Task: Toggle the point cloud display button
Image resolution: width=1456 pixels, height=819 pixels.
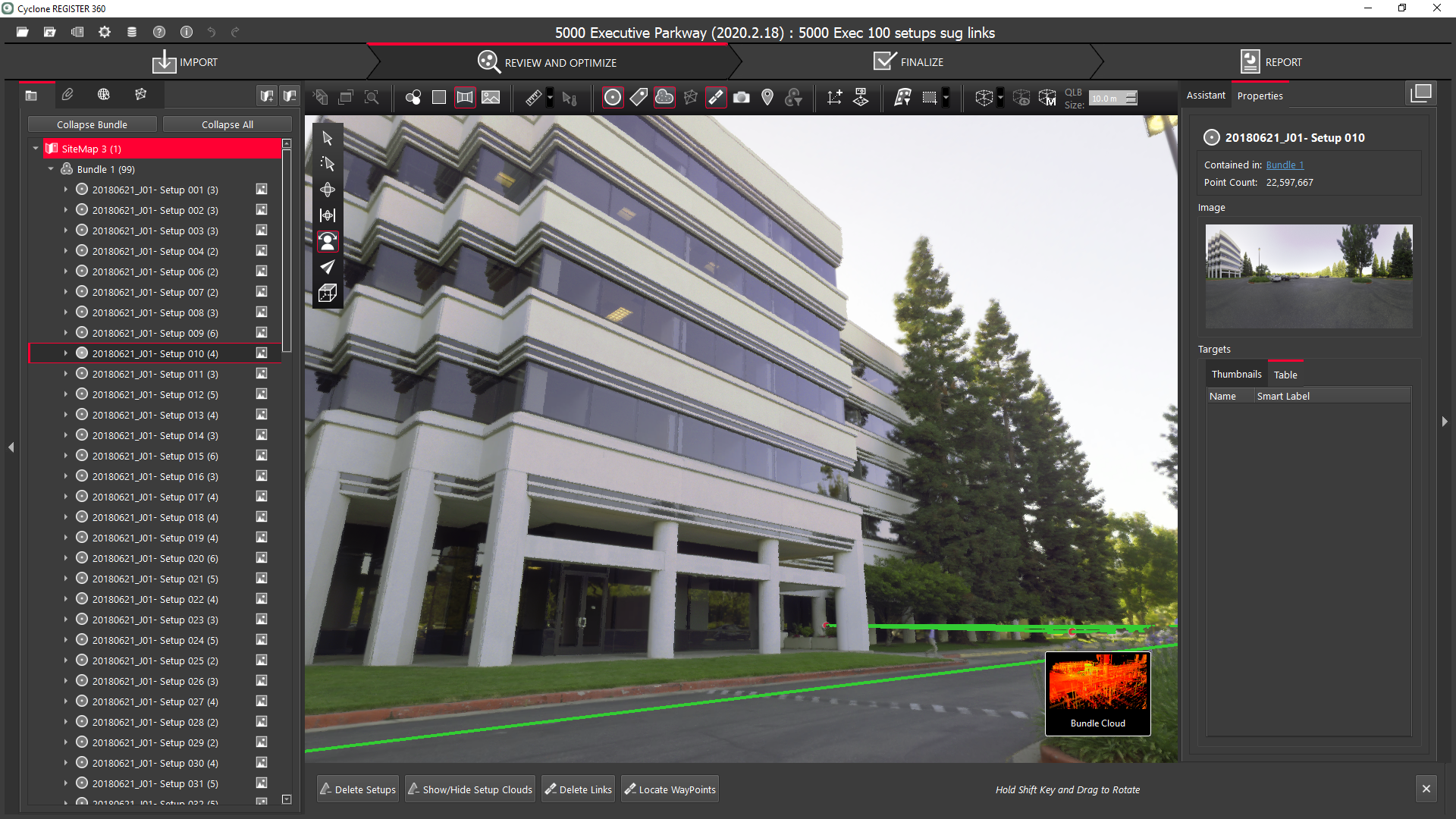Action: click(664, 98)
